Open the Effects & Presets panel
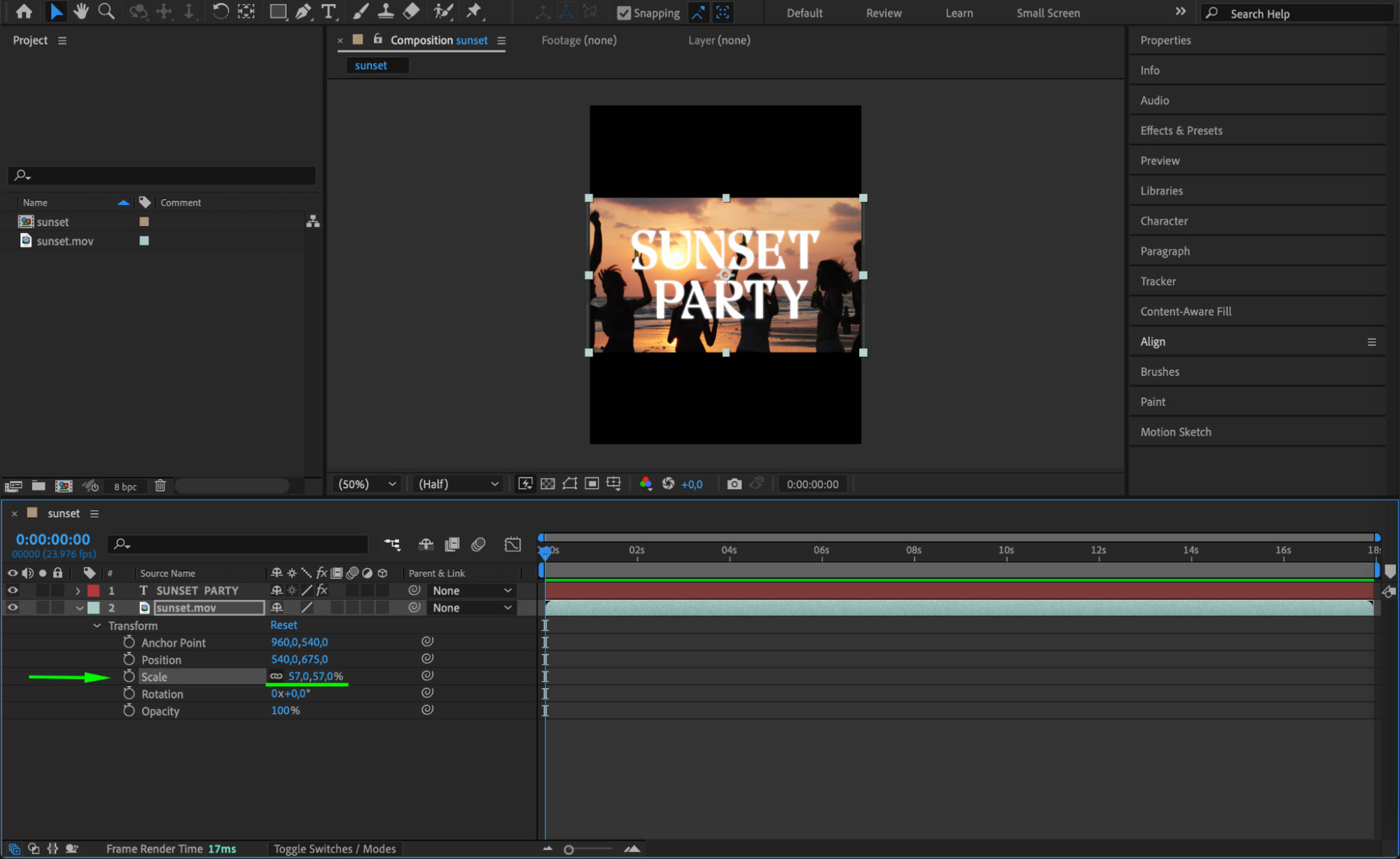This screenshot has width=1400, height=859. point(1181,130)
